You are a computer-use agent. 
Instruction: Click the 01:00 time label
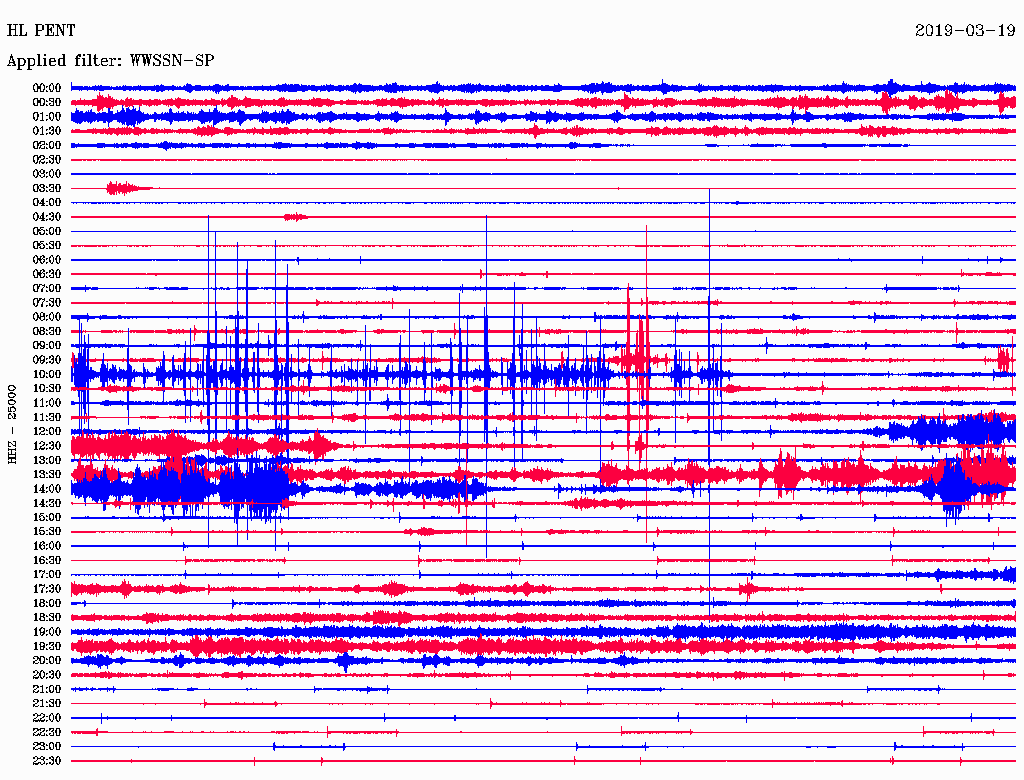coord(47,116)
